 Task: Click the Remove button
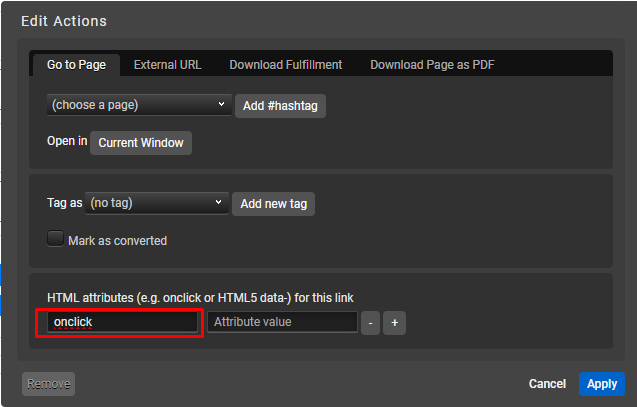click(x=48, y=384)
